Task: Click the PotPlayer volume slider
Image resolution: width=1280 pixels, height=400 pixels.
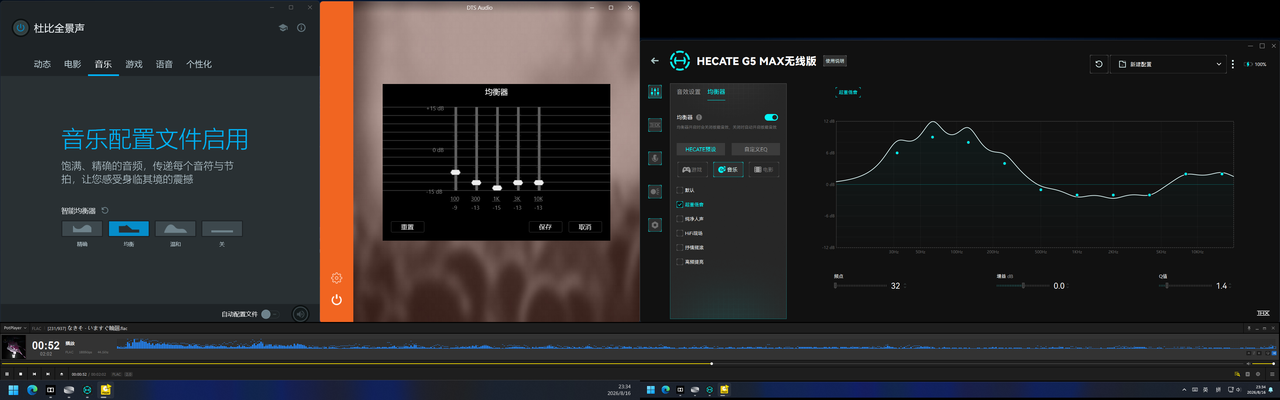Action: click(x=1262, y=364)
